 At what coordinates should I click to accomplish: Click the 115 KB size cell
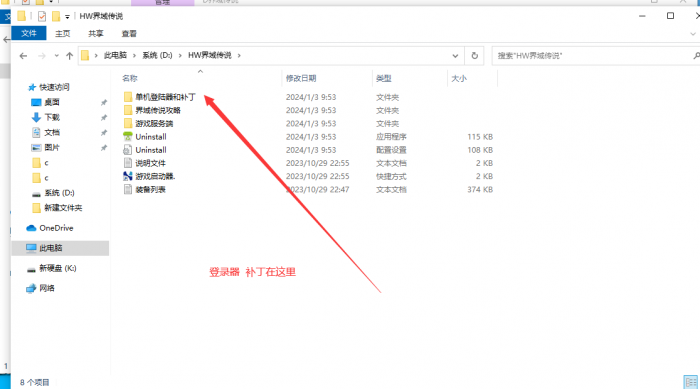(x=480, y=137)
